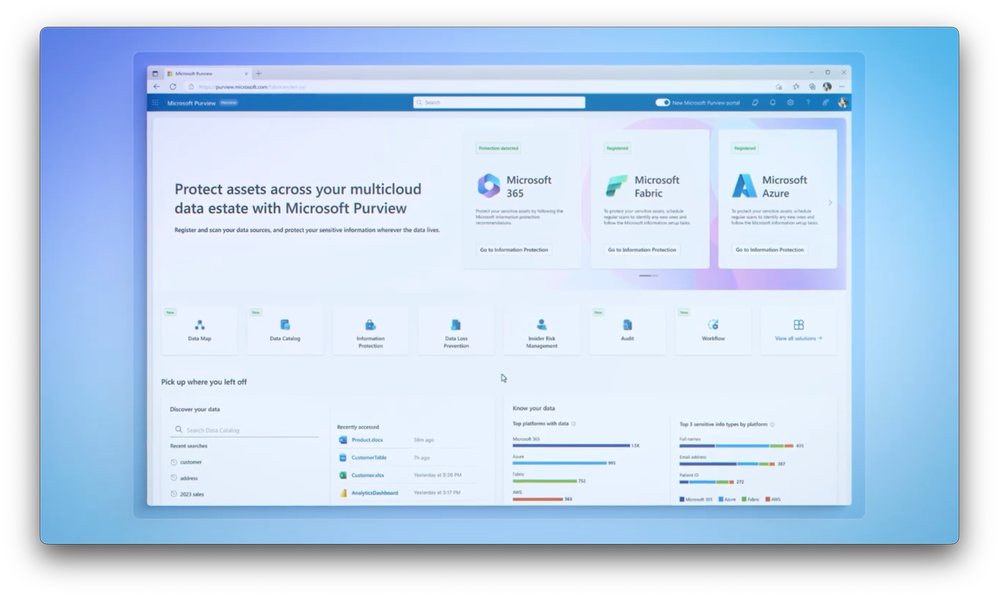The width and height of the screenshot is (999, 597).
Task: Reload the page with refresh button
Action: pyautogui.click(x=173, y=87)
